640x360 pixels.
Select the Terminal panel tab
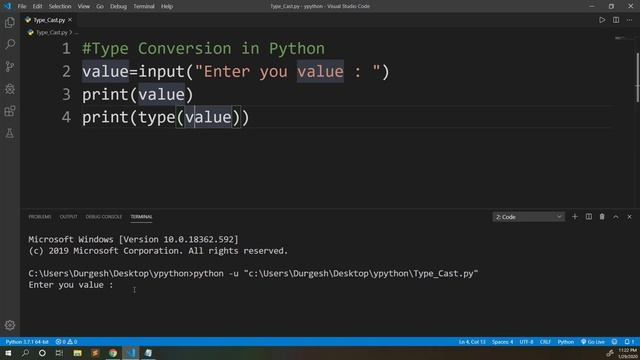141,217
